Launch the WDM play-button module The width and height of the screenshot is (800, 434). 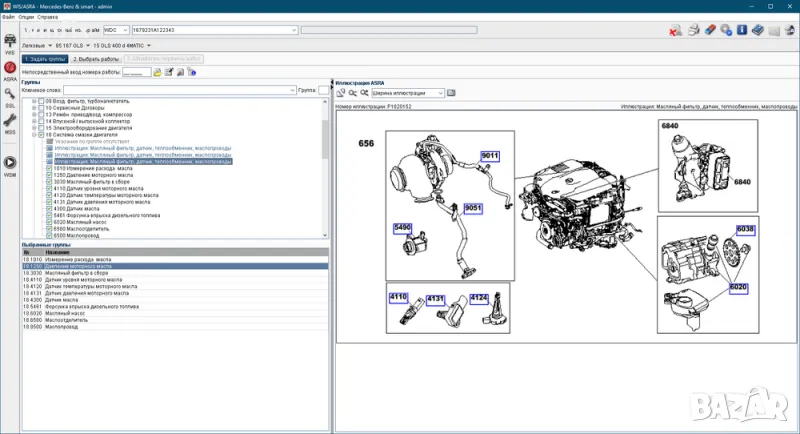[10, 163]
